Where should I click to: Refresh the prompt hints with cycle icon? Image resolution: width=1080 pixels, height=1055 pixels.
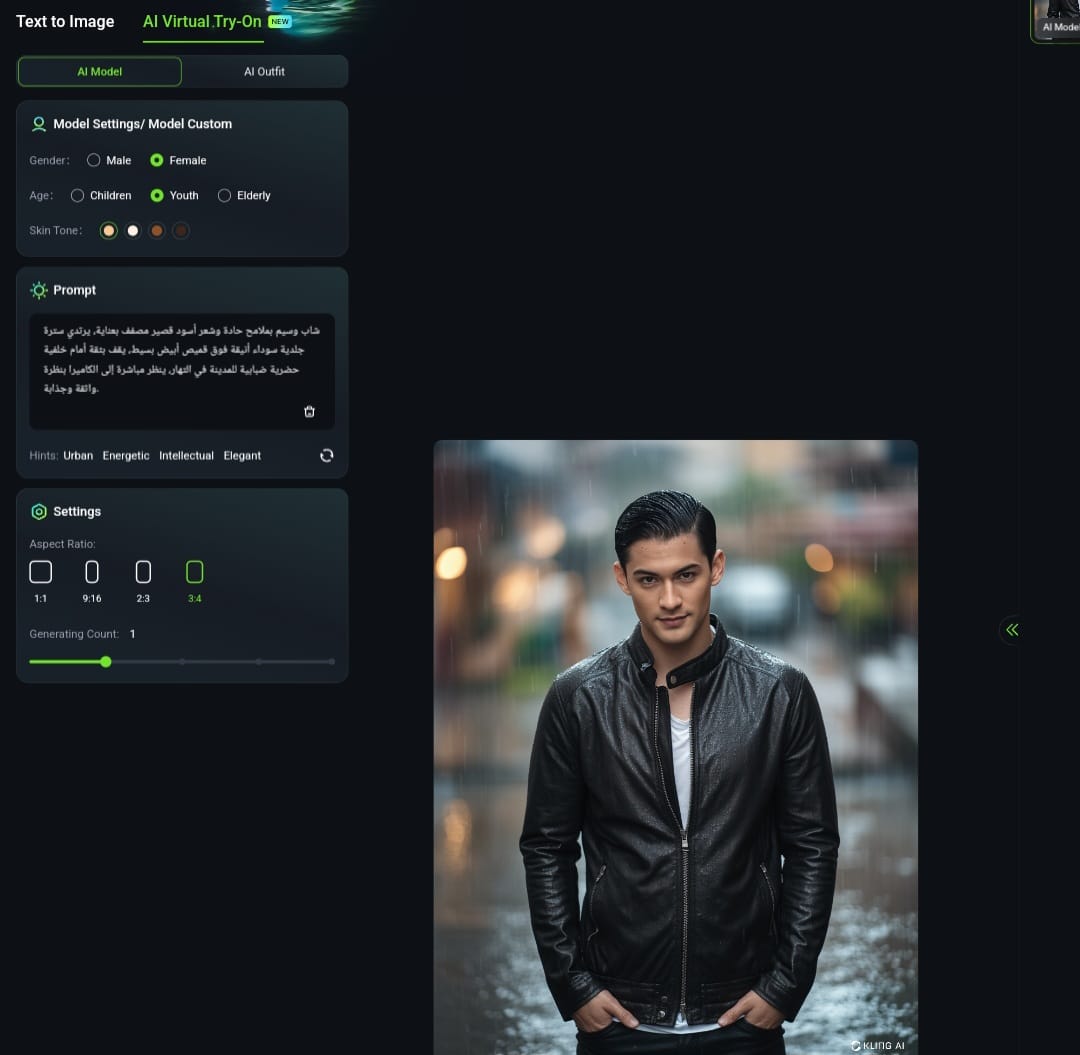[326, 455]
